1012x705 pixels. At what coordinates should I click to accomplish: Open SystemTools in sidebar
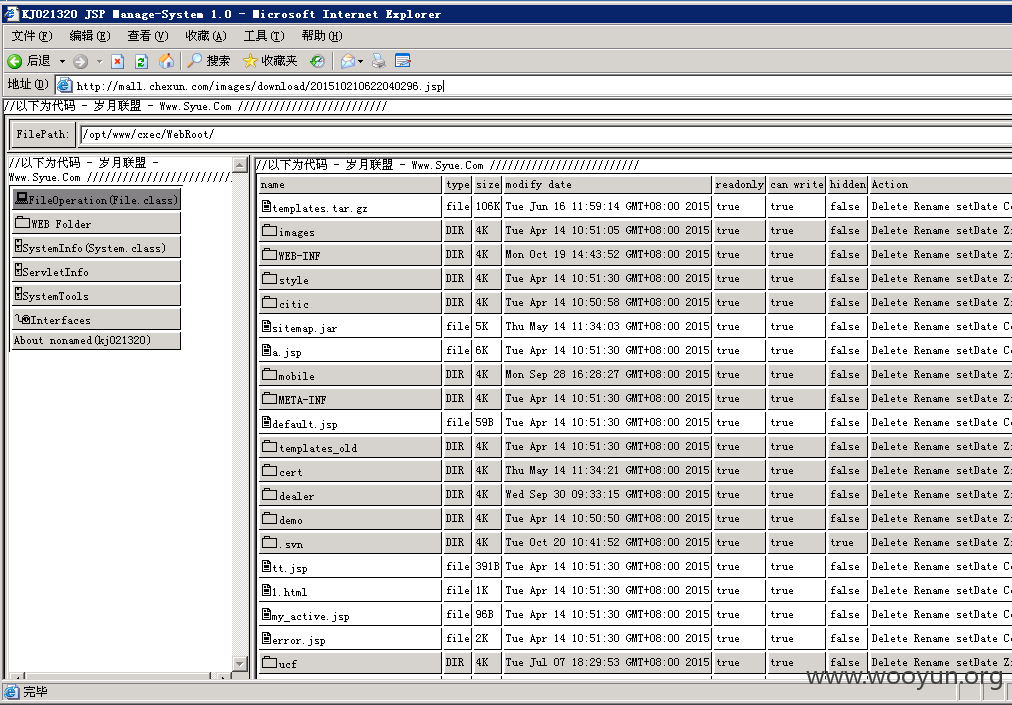tap(96, 295)
